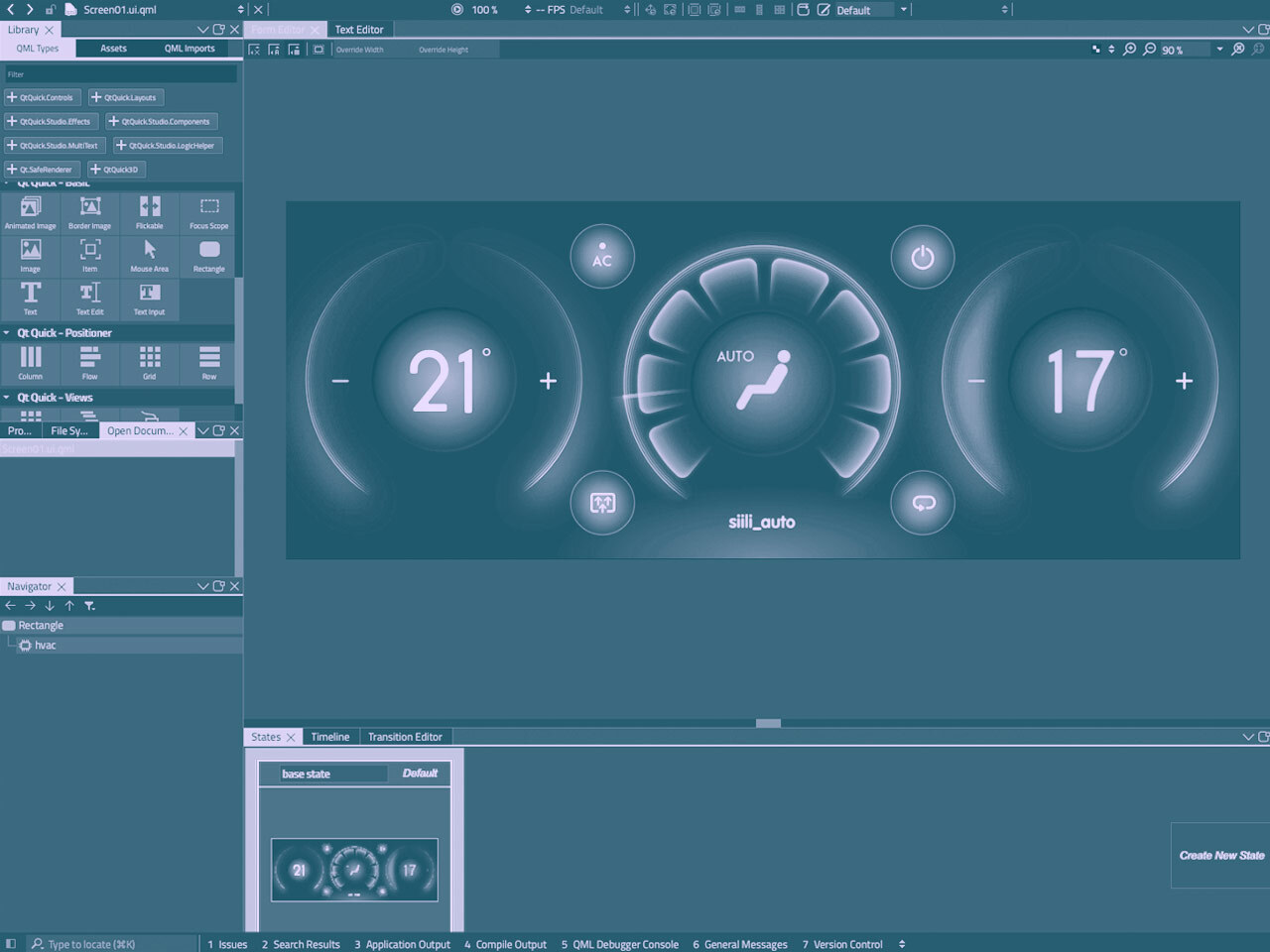
Task: Switch to the Text Editor tab
Action: [x=359, y=29]
